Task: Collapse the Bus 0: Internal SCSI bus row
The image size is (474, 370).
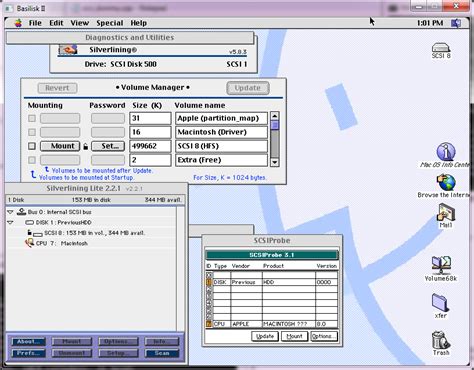Action: pos(11,212)
